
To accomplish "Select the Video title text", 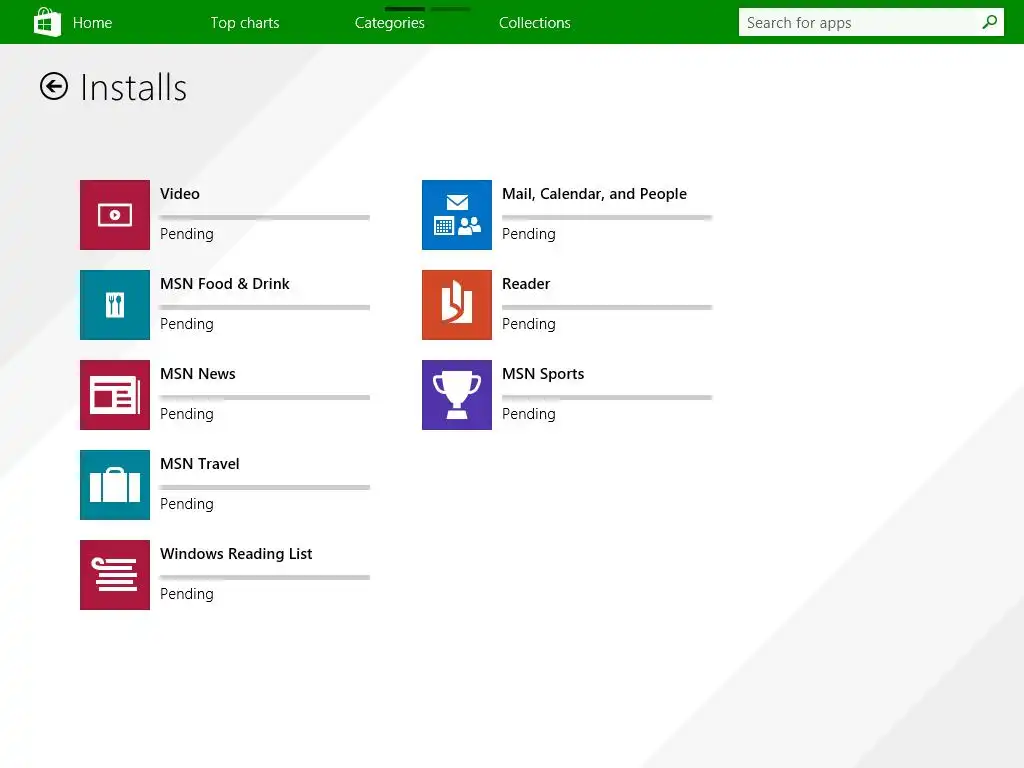I will click(180, 194).
